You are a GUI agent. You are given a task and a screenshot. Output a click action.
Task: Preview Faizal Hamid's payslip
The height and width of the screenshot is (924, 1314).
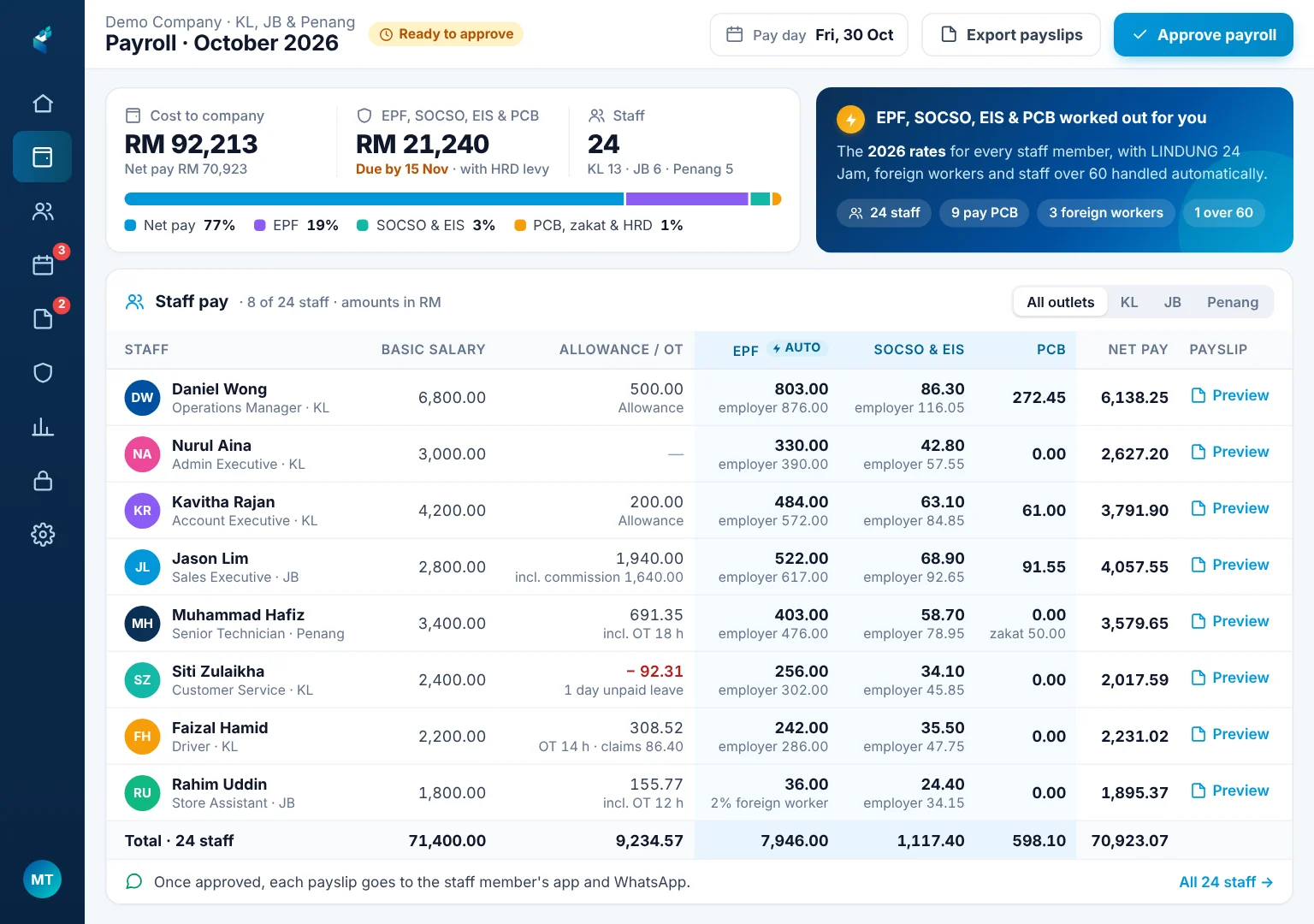pos(1230,734)
